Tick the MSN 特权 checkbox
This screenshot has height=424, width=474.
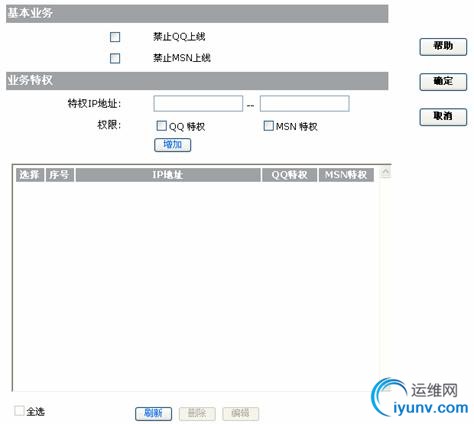click(268, 126)
